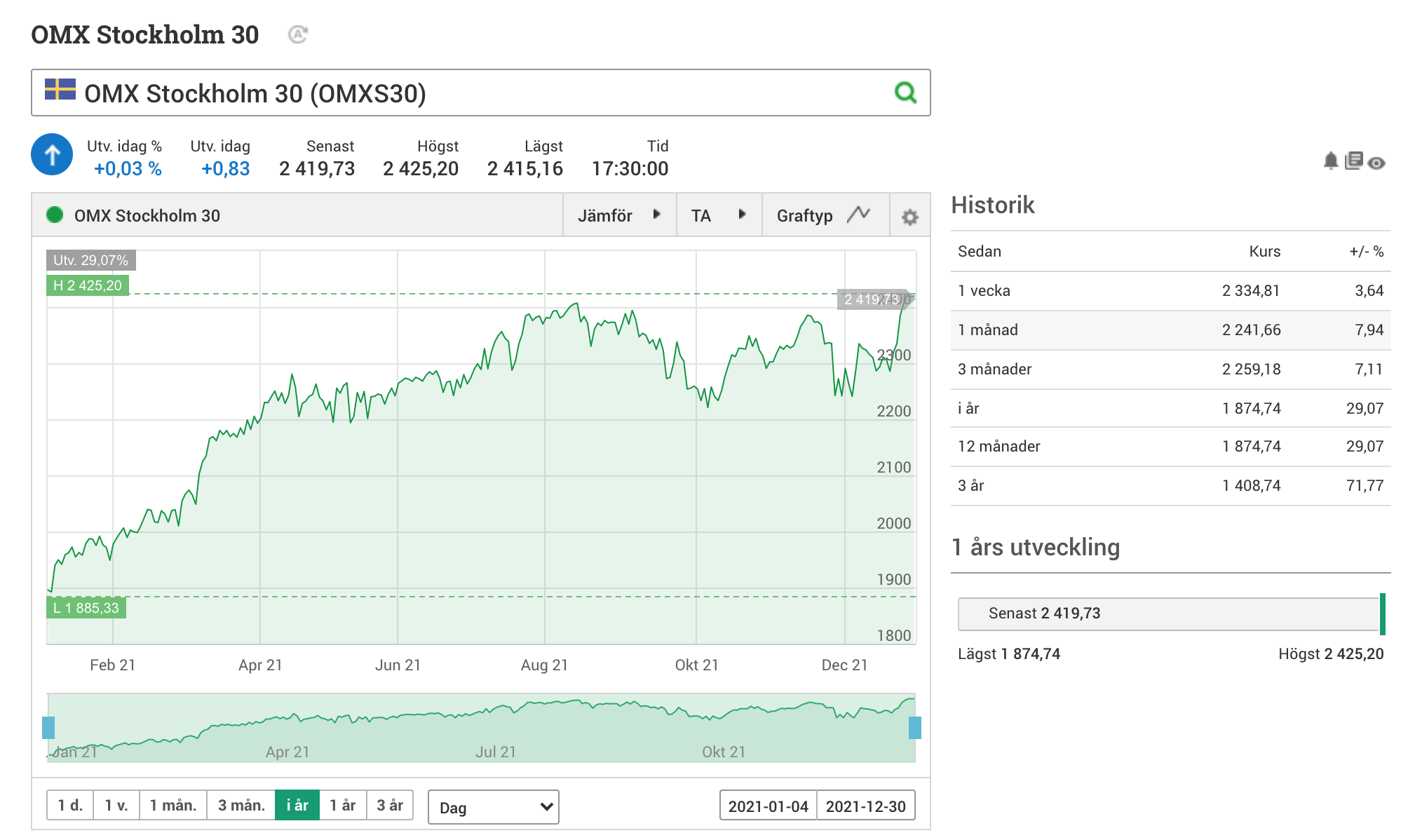
Task: Select the 1 mån. time range
Action: [x=173, y=805]
